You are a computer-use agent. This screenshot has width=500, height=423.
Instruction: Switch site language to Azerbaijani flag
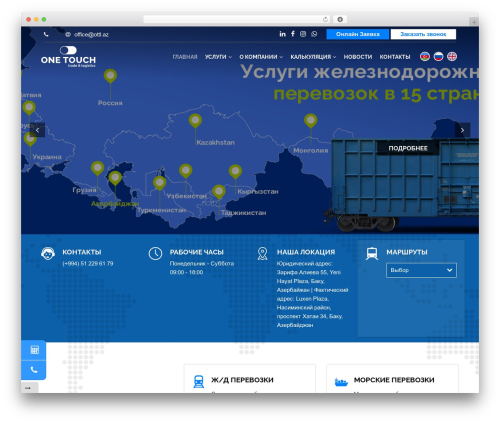(x=425, y=56)
